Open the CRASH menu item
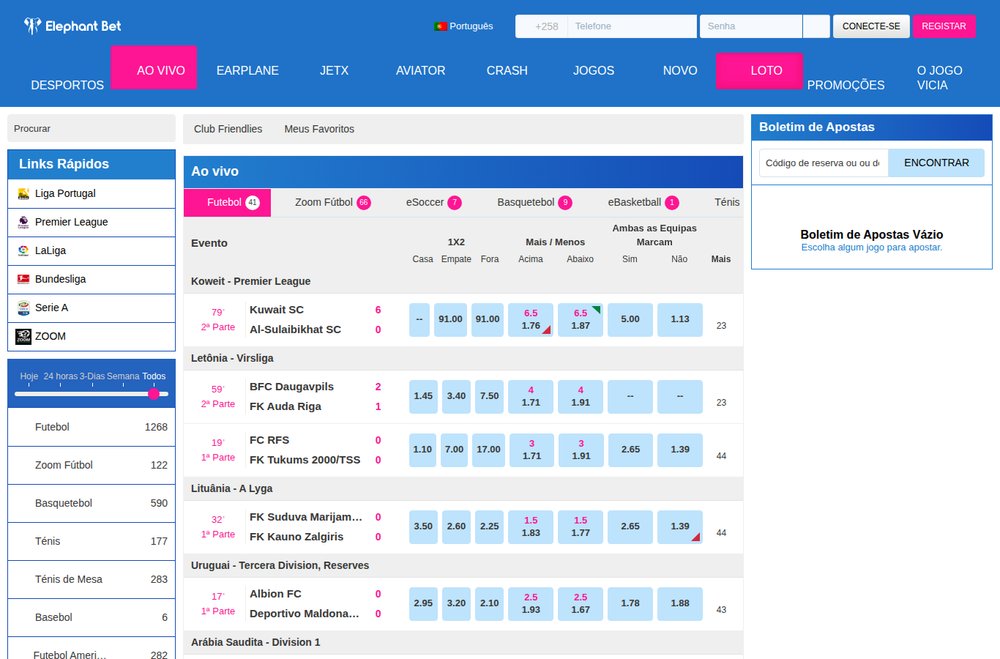The height and width of the screenshot is (659, 1000). tap(507, 70)
